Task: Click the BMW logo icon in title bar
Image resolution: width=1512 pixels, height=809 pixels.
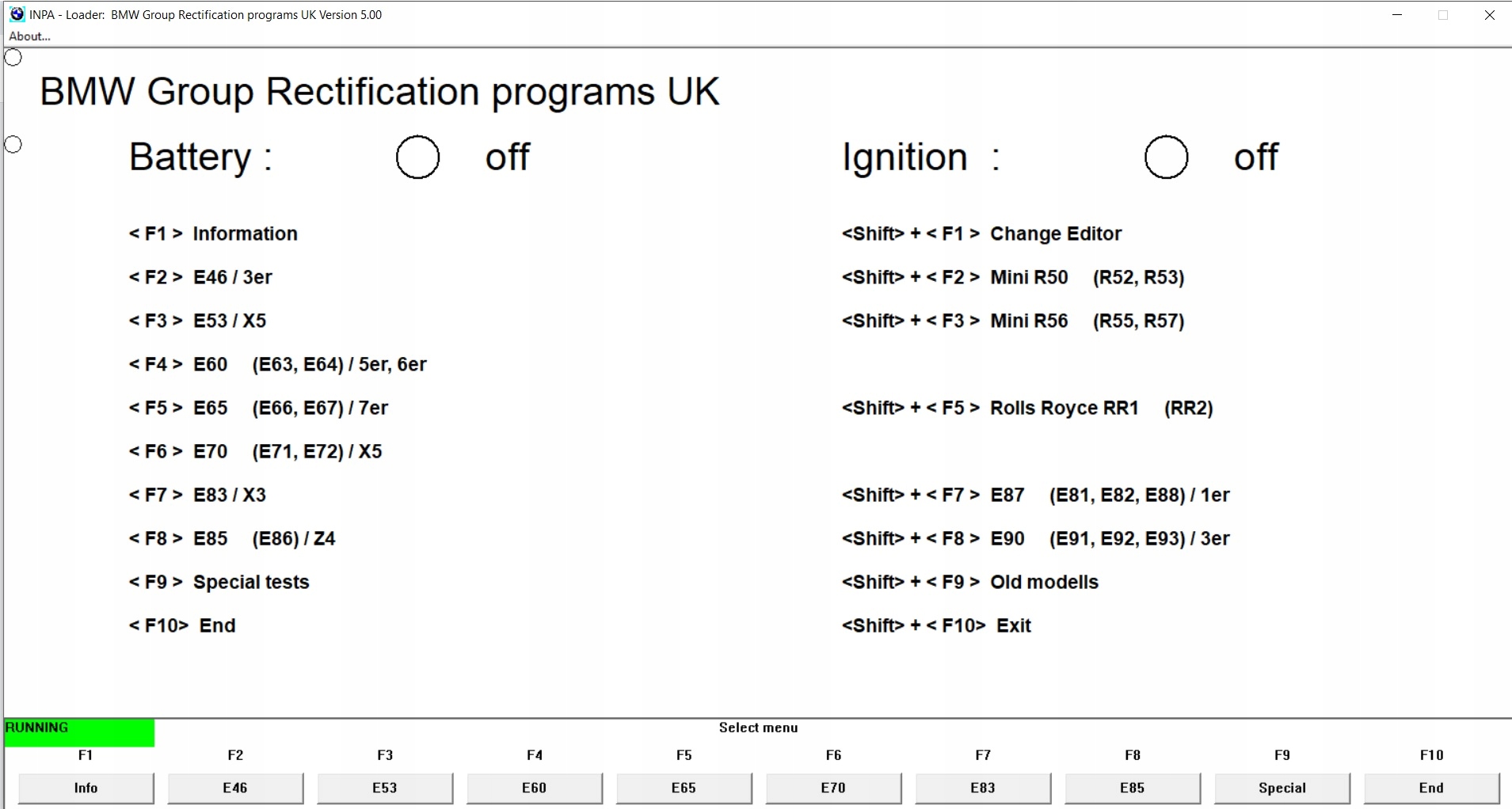Action: [17, 14]
